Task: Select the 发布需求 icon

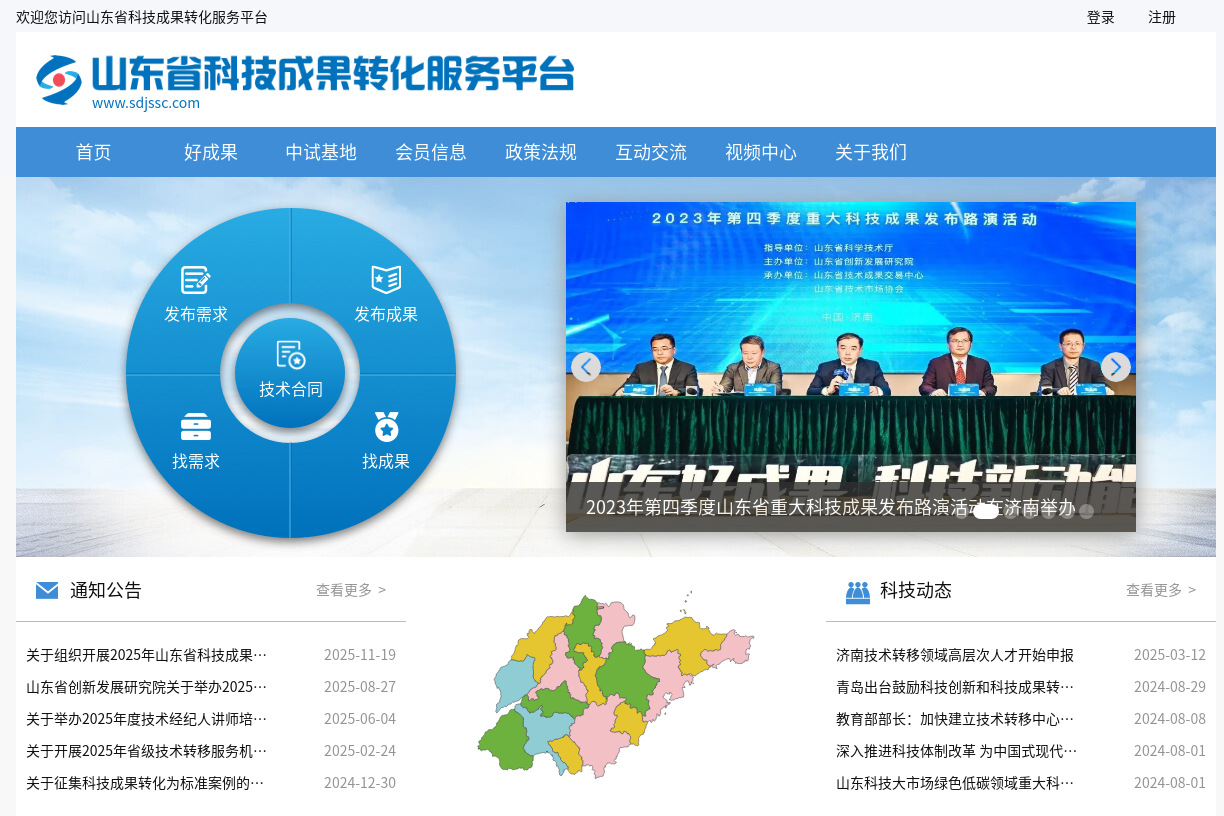Action: [x=196, y=280]
